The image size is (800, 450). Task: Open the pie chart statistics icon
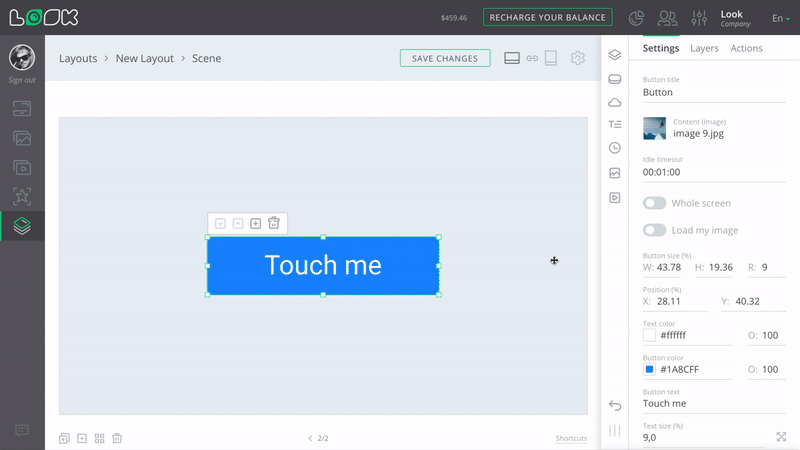(x=636, y=18)
